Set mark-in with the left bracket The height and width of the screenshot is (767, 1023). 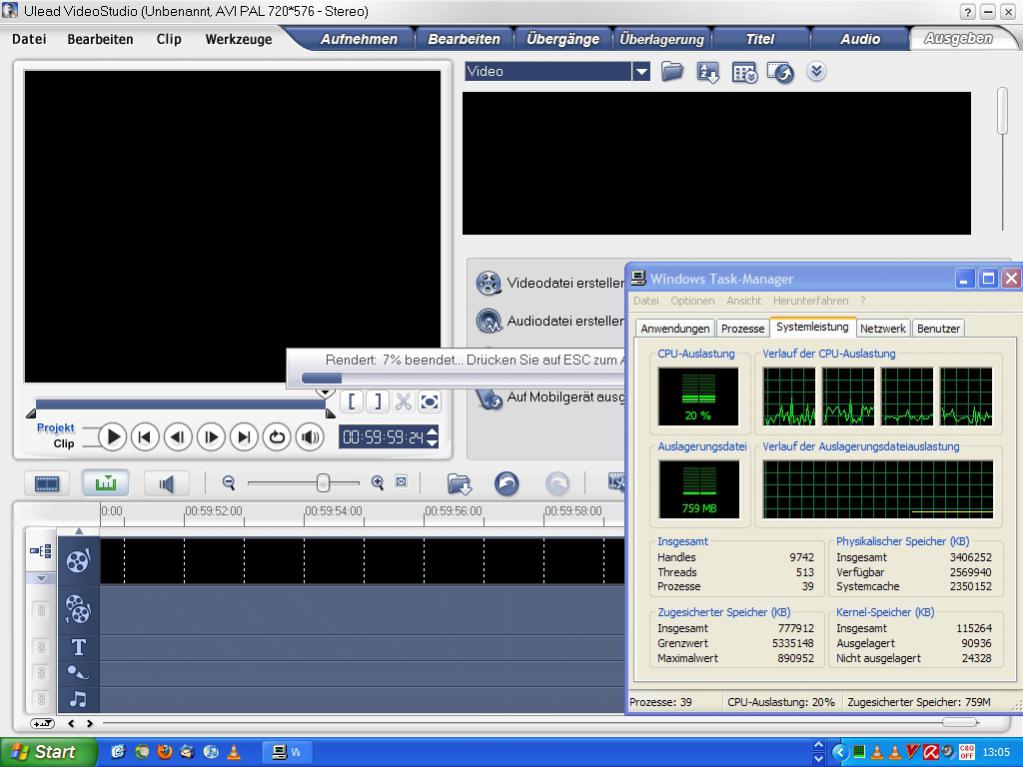point(352,401)
